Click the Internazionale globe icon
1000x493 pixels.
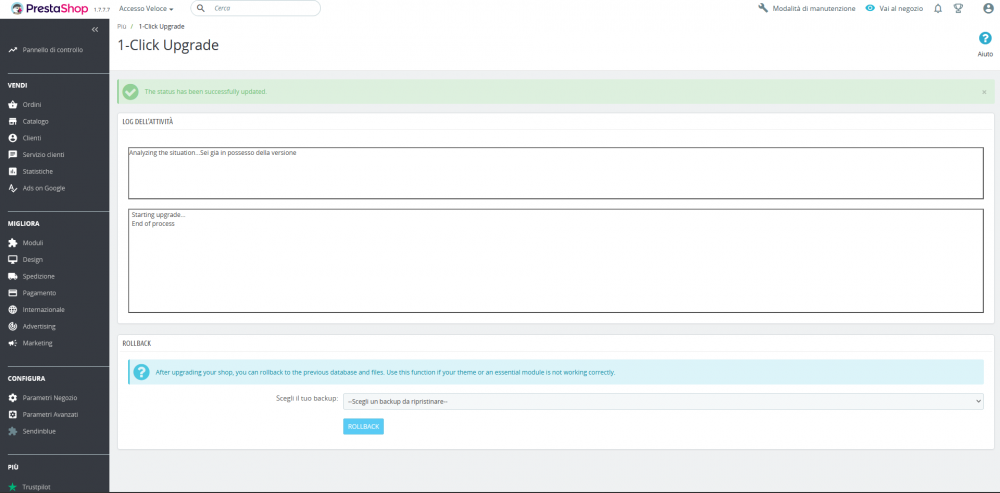click(x=12, y=309)
